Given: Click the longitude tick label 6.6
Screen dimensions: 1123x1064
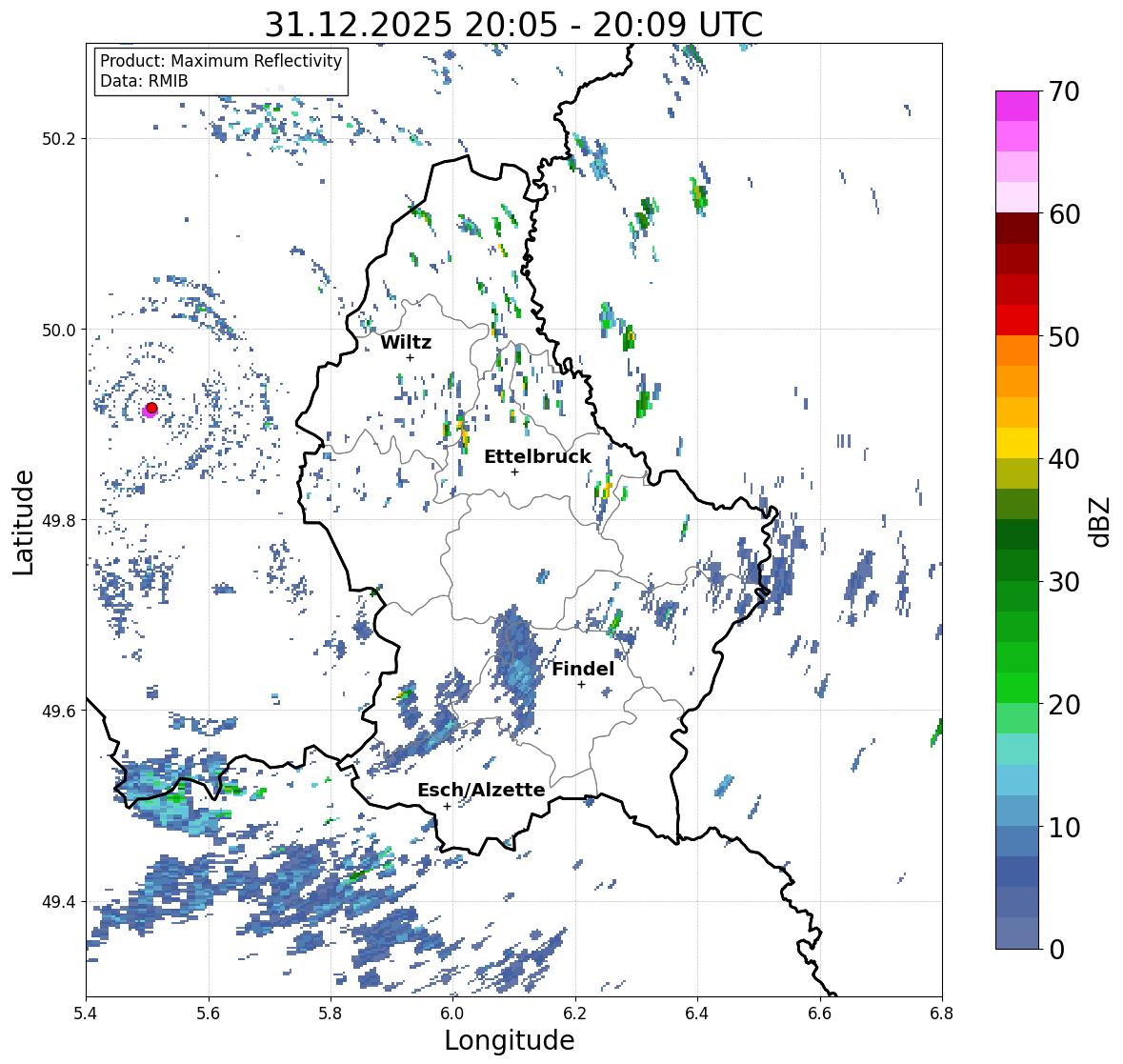Looking at the screenshot, I should (820, 1014).
